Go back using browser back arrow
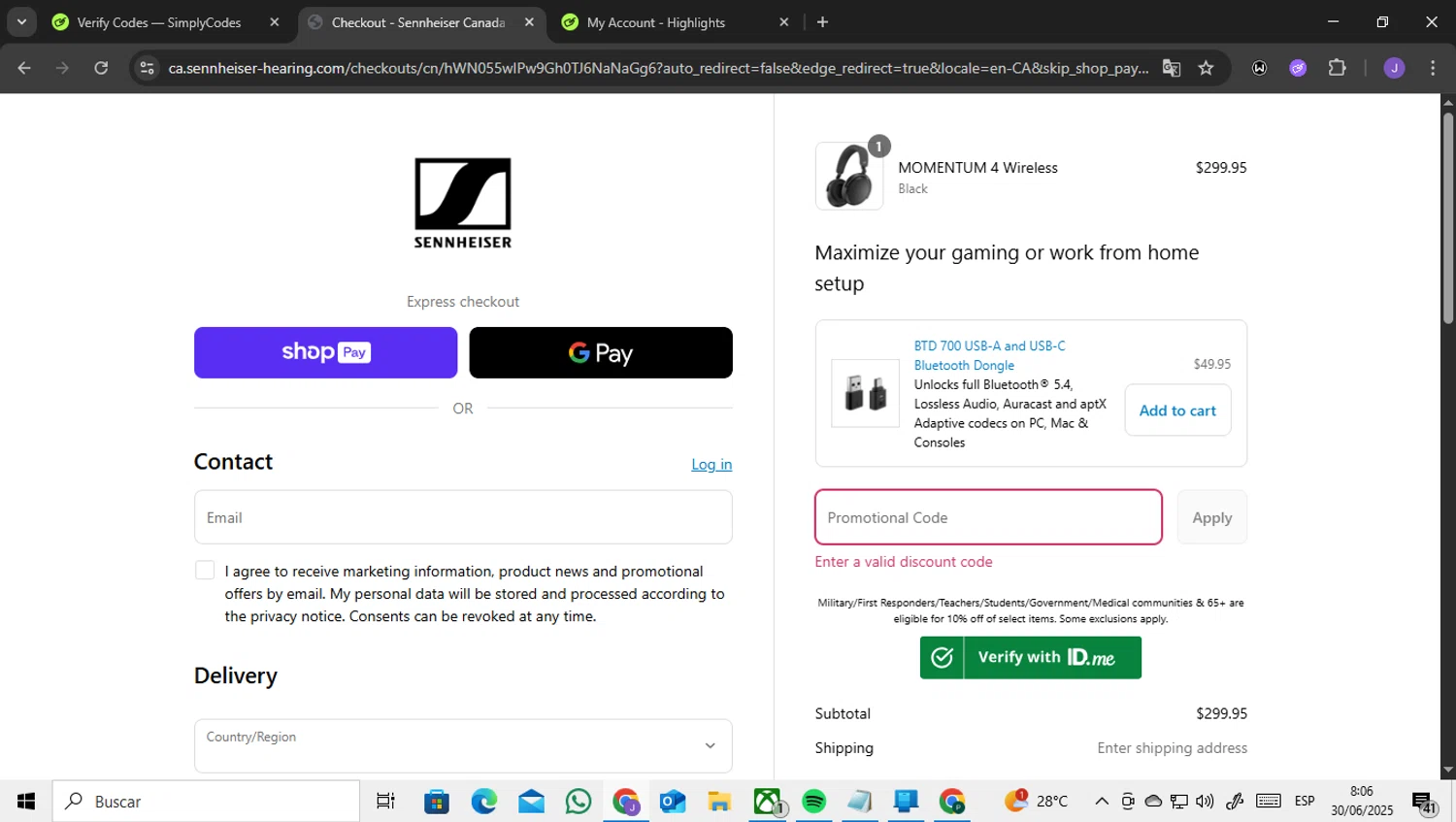This screenshot has height=822, width=1456. click(x=24, y=68)
